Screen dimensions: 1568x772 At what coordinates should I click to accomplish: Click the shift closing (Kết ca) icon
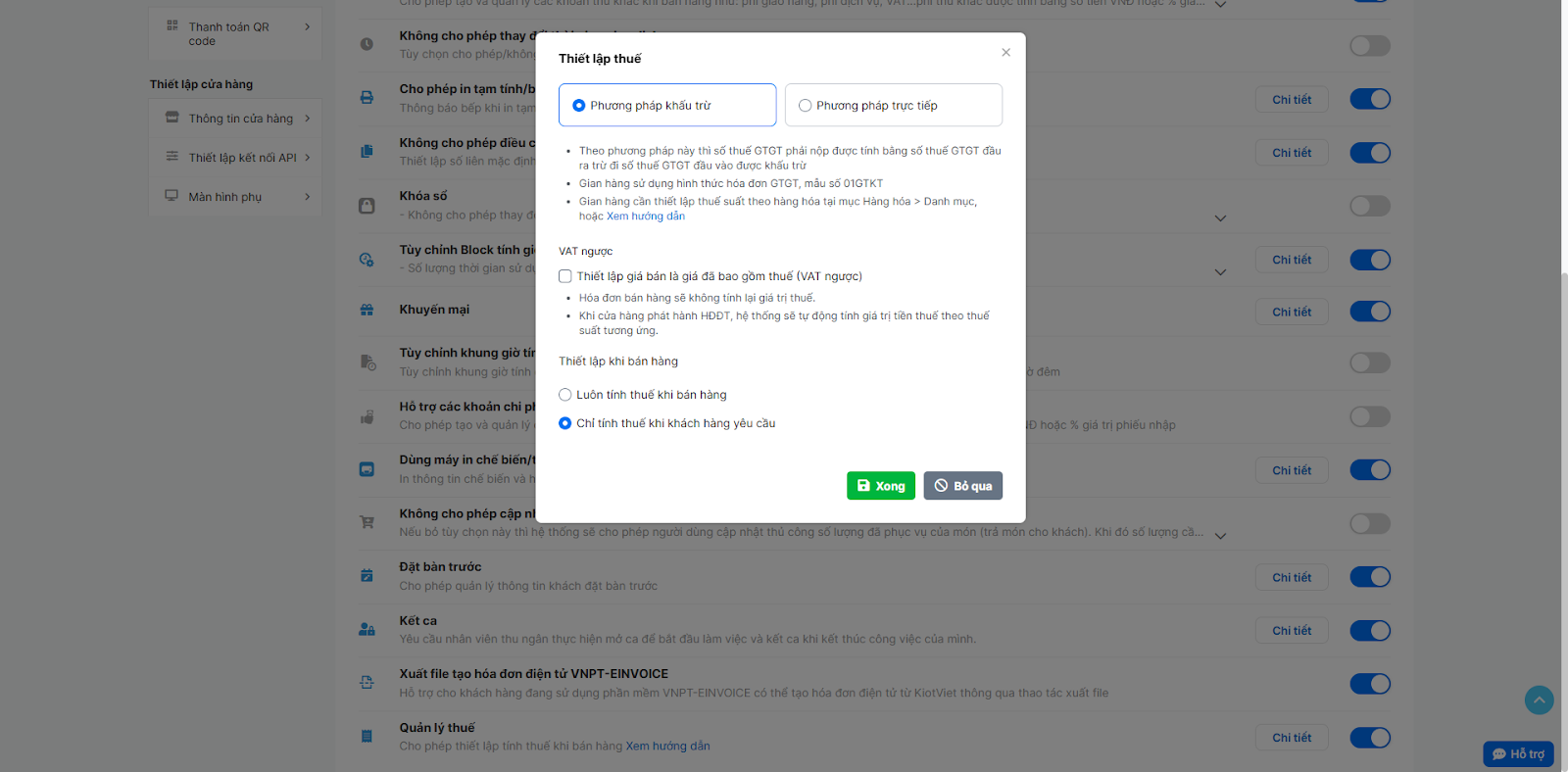click(x=367, y=630)
